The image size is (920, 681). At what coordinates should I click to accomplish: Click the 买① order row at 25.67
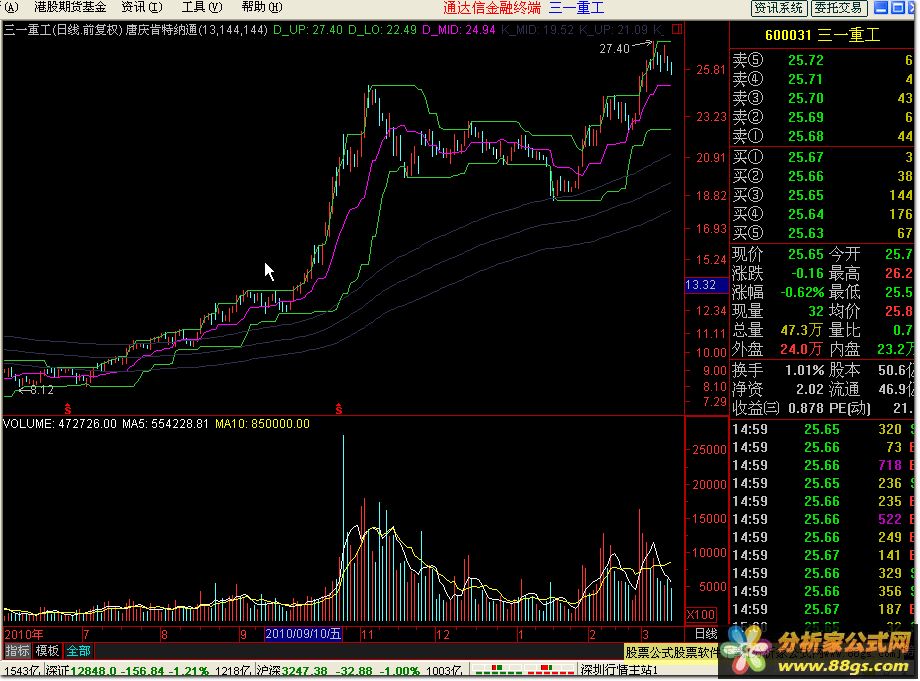coord(823,157)
